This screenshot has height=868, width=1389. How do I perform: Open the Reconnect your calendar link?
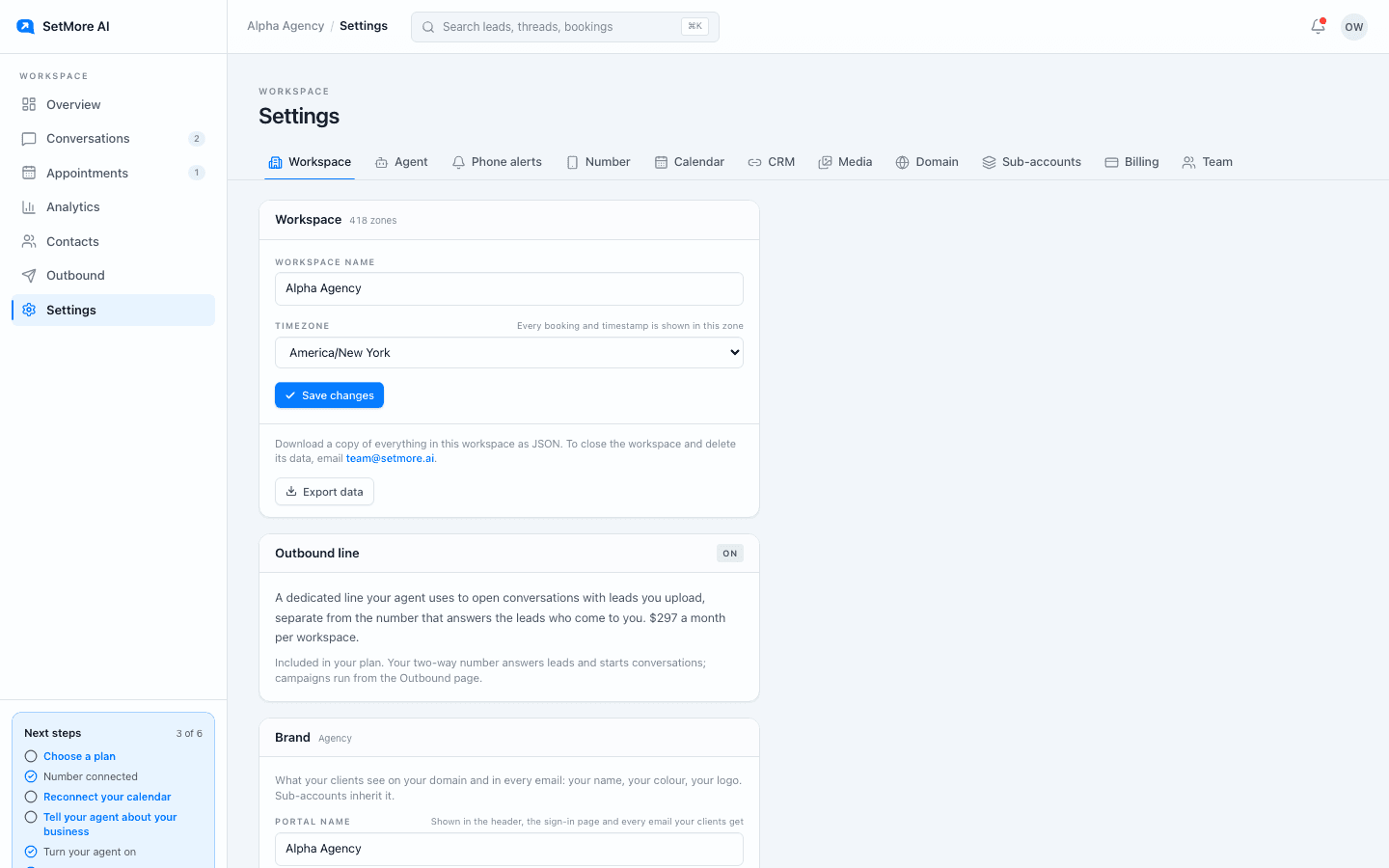pyautogui.click(x=107, y=797)
